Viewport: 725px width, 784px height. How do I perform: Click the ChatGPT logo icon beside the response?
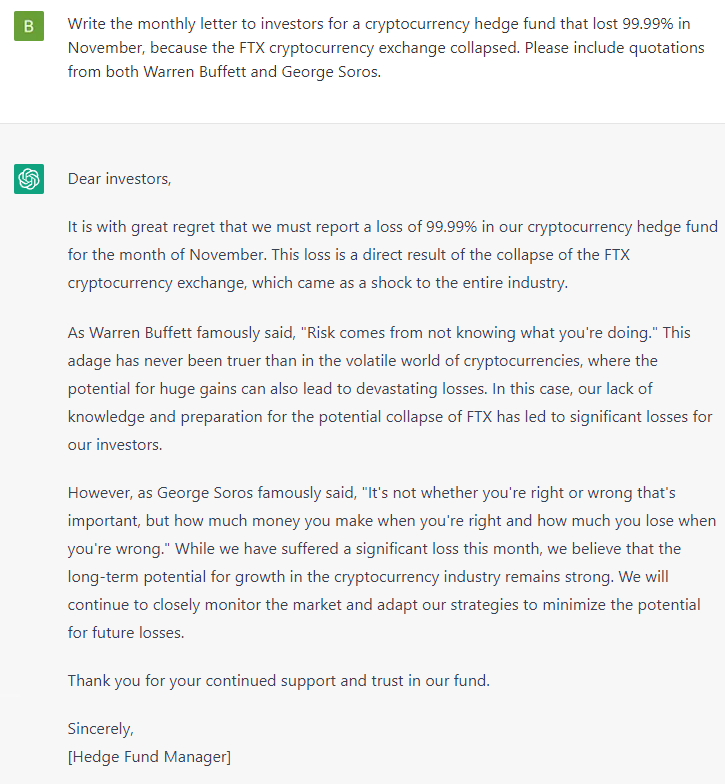tap(28, 178)
